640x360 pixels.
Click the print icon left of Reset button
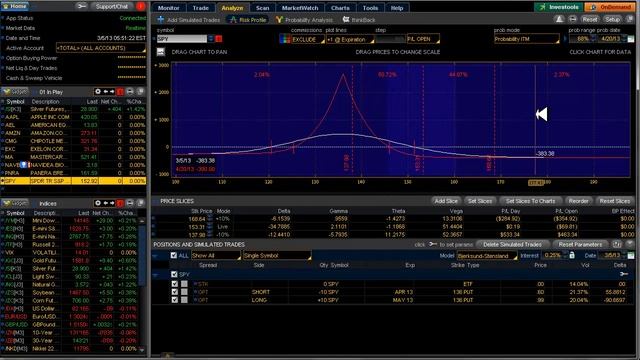point(573,19)
